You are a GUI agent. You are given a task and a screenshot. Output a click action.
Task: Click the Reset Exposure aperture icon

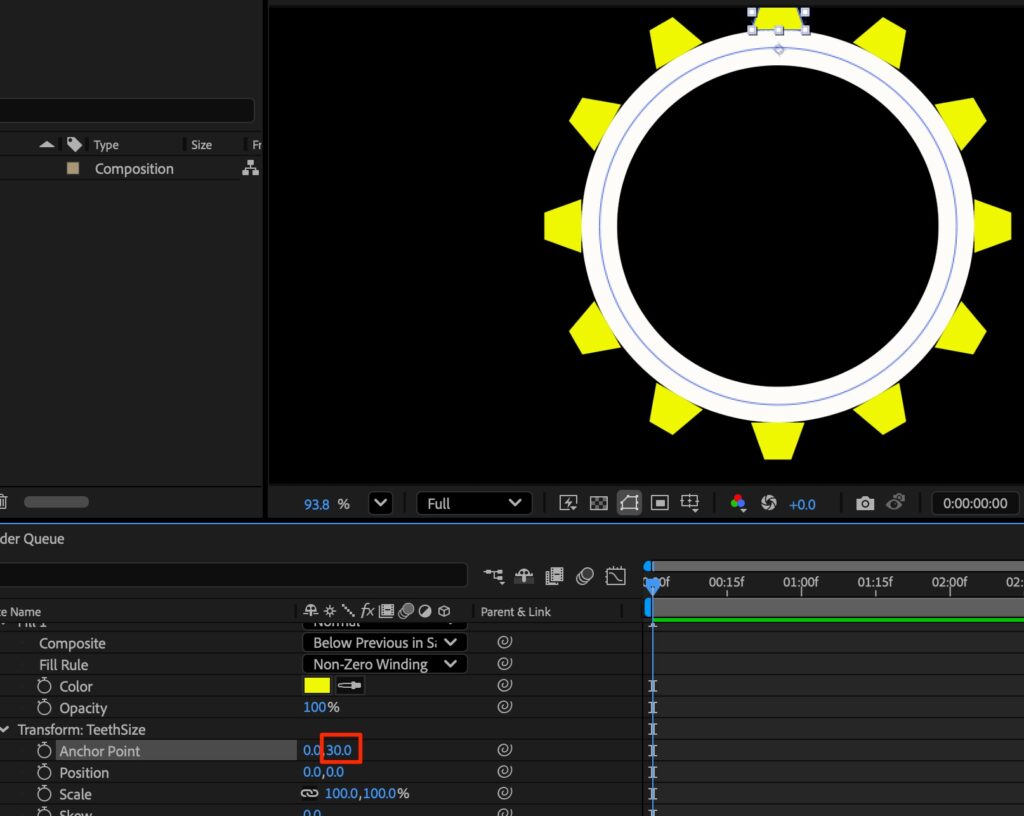(x=769, y=503)
